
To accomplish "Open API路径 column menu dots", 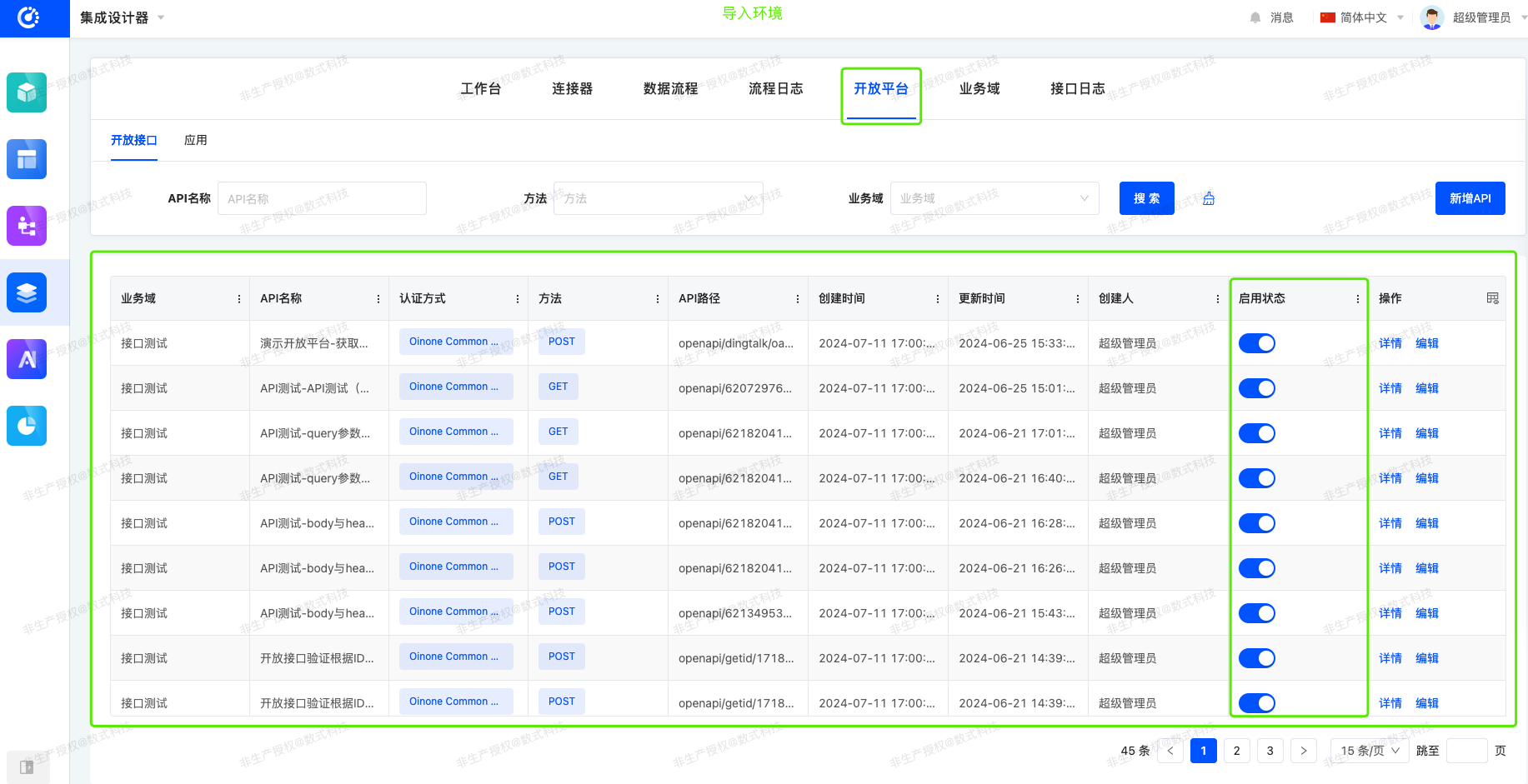I will [798, 299].
